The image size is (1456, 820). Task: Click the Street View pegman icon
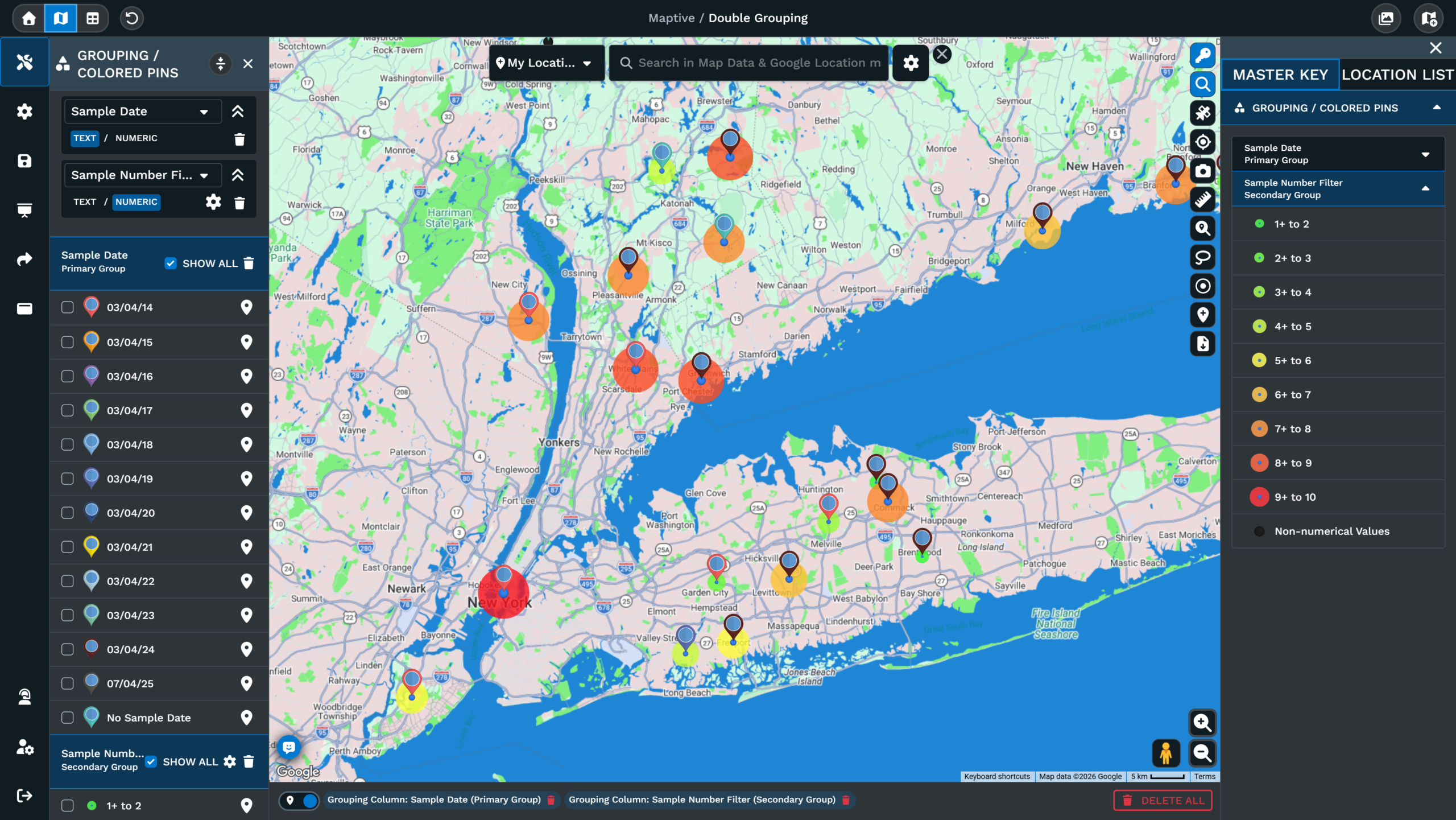(x=1166, y=753)
